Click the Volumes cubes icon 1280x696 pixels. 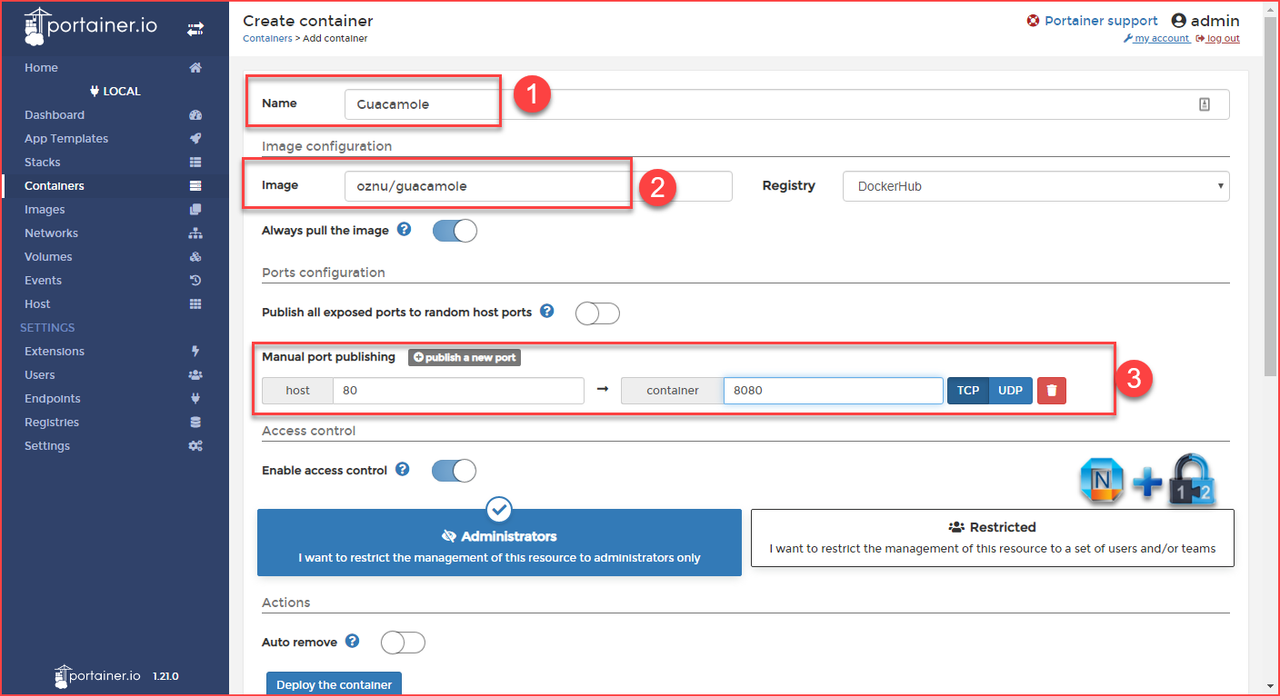pos(196,257)
